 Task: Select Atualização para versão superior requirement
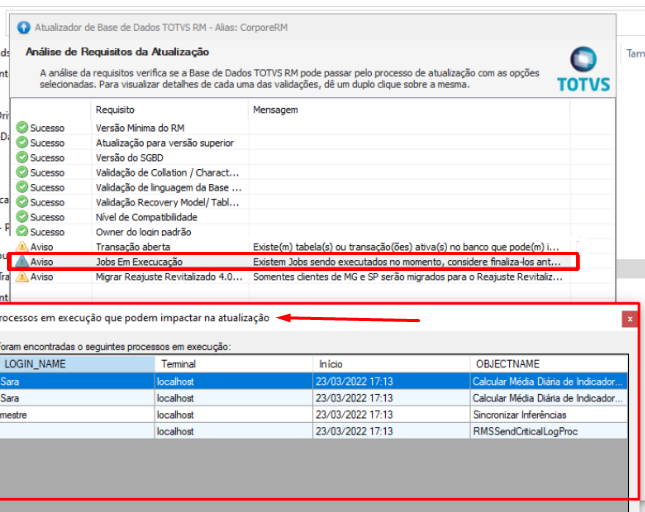tap(165, 143)
